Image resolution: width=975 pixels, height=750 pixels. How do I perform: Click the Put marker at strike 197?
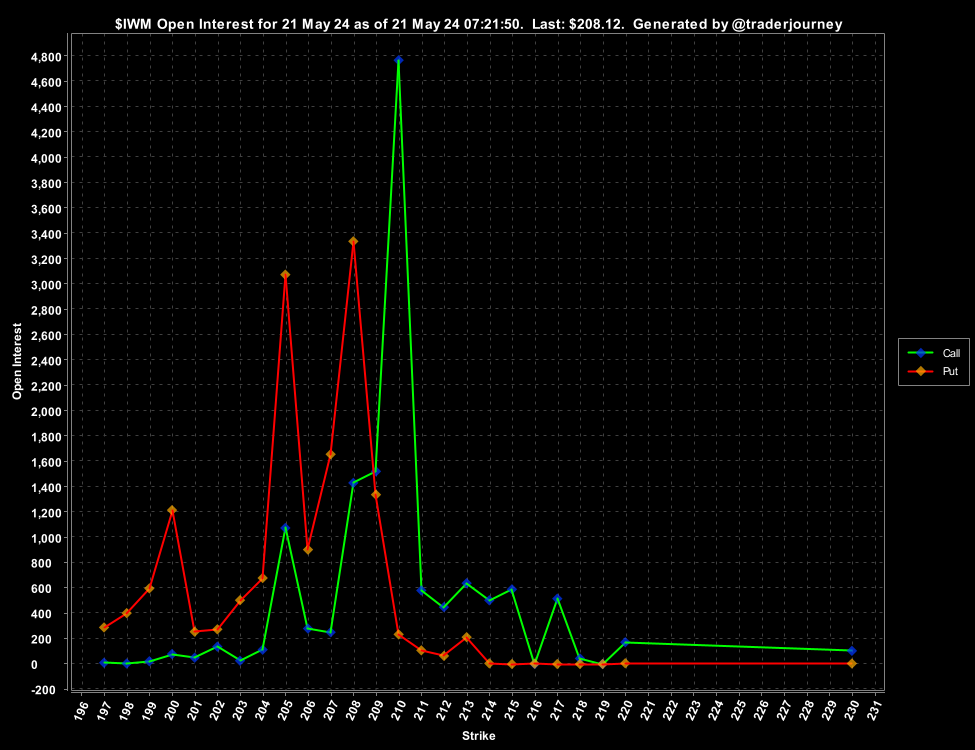click(x=104, y=627)
